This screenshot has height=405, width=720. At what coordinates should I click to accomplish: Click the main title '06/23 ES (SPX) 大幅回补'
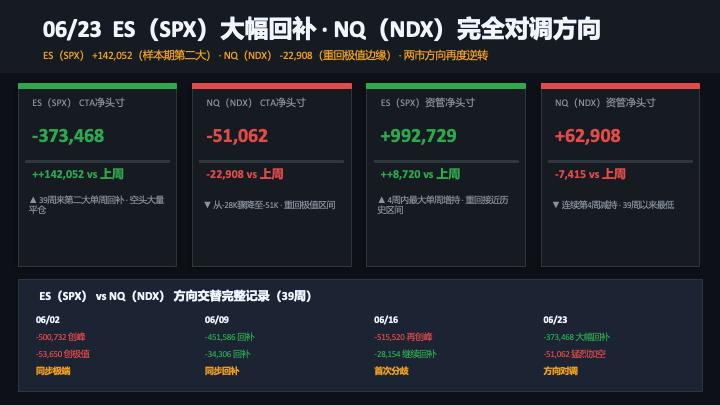click(x=180, y=29)
